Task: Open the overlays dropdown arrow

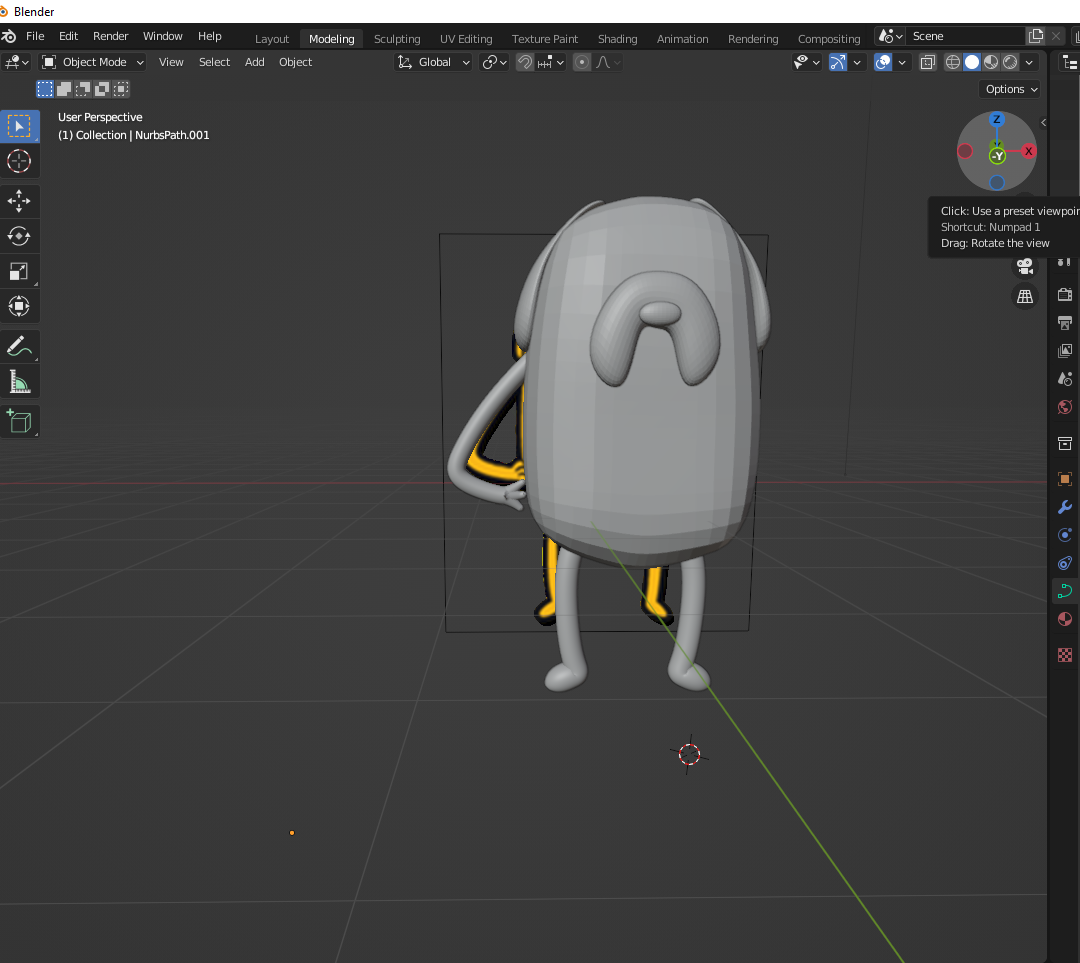Action: pos(902,62)
